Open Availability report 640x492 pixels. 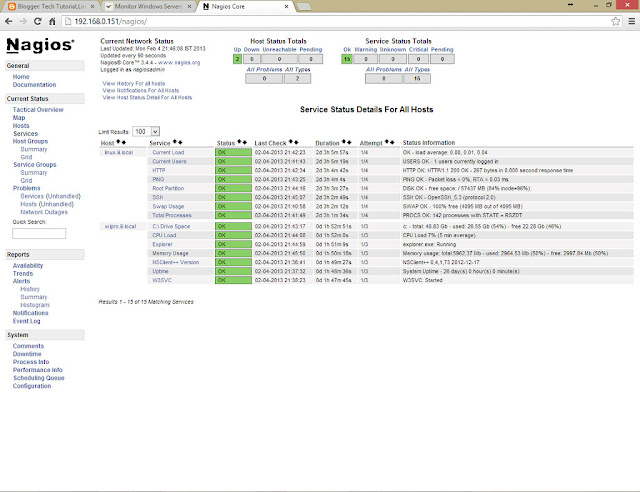pos(28,265)
